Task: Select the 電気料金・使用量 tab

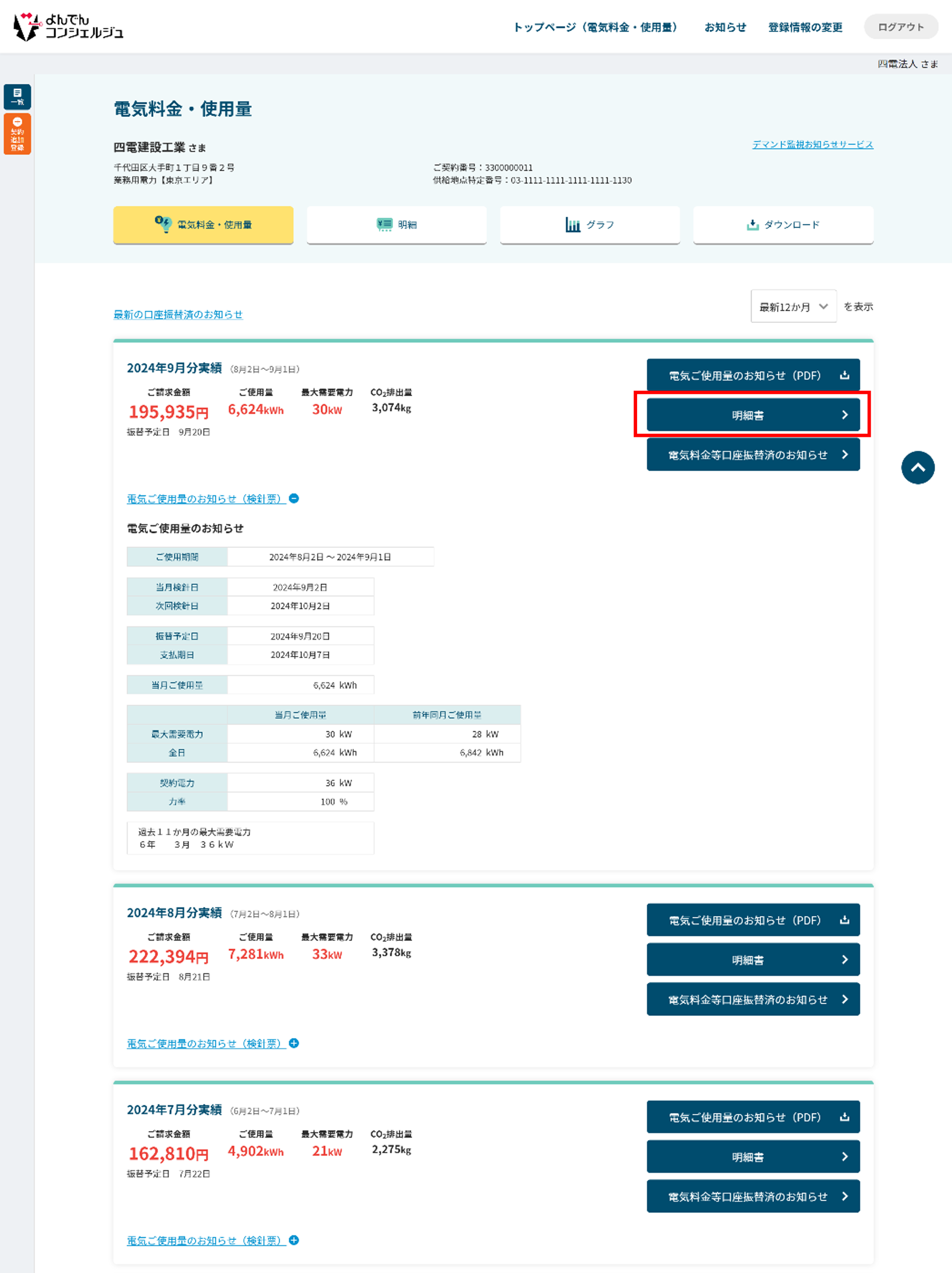Action: [x=203, y=225]
